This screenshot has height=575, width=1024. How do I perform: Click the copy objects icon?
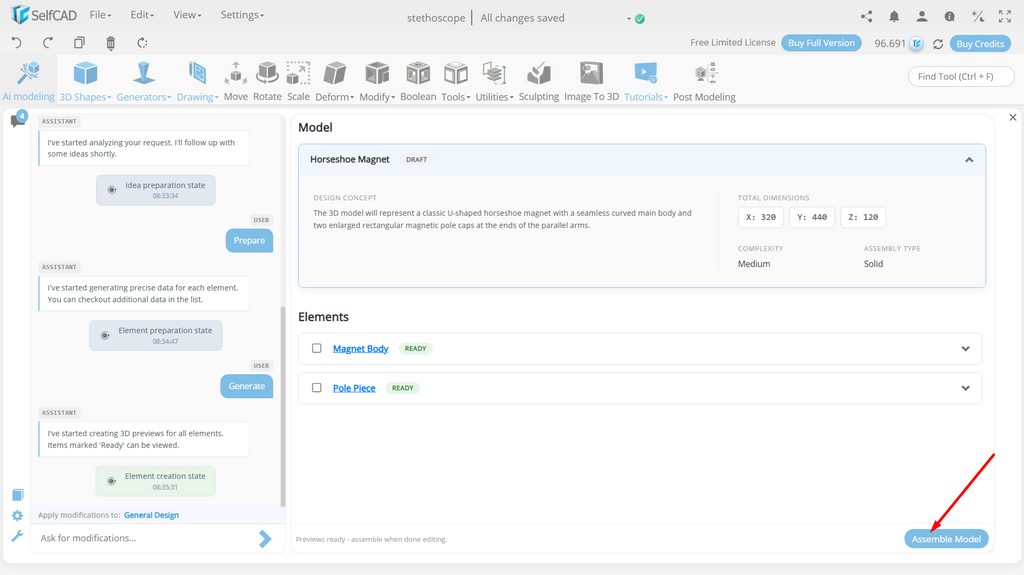click(79, 43)
